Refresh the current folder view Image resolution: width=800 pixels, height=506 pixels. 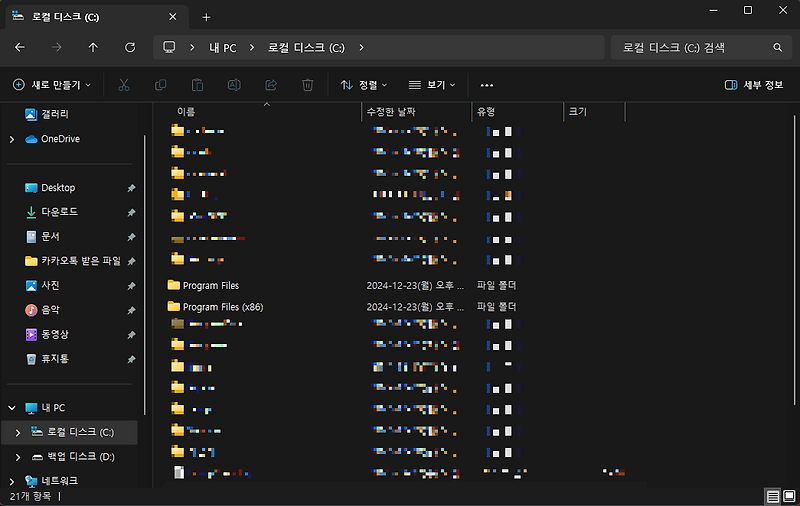(x=130, y=47)
